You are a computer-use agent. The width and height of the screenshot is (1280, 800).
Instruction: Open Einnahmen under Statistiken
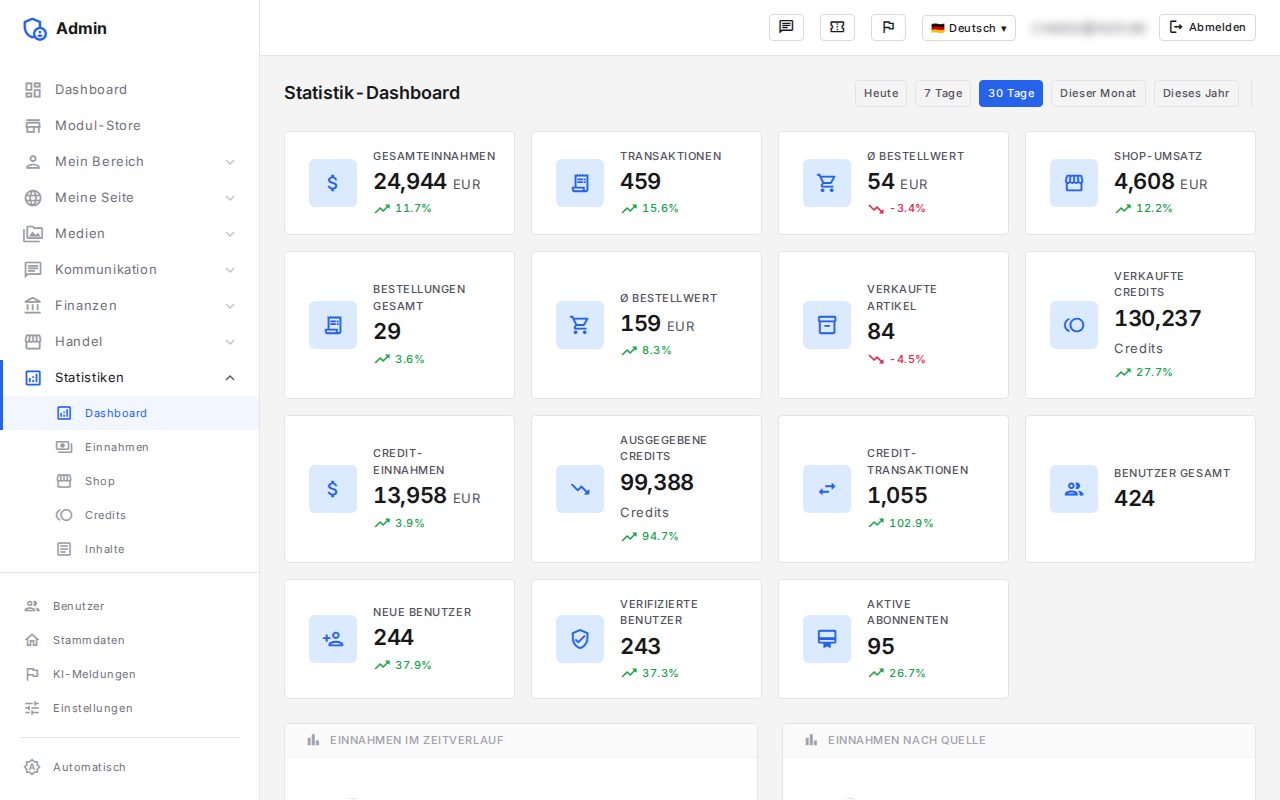pyautogui.click(x=130, y=447)
